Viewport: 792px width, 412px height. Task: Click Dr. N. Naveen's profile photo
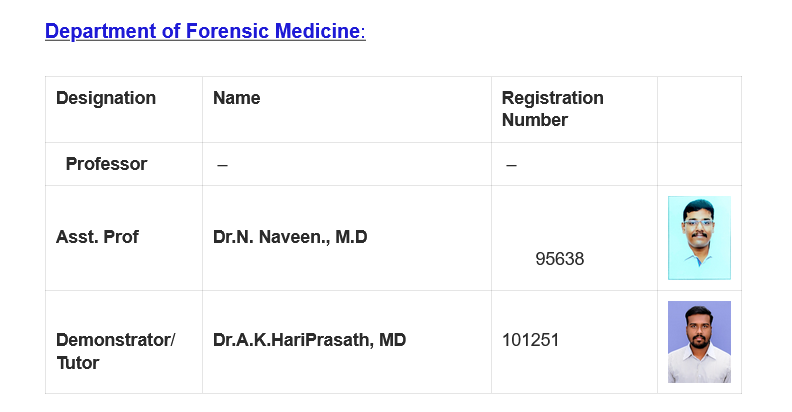point(699,238)
